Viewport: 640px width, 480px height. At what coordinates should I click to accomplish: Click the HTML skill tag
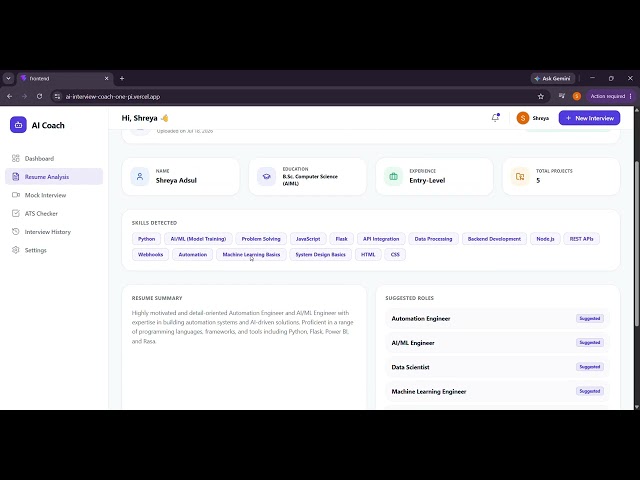click(368, 254)
